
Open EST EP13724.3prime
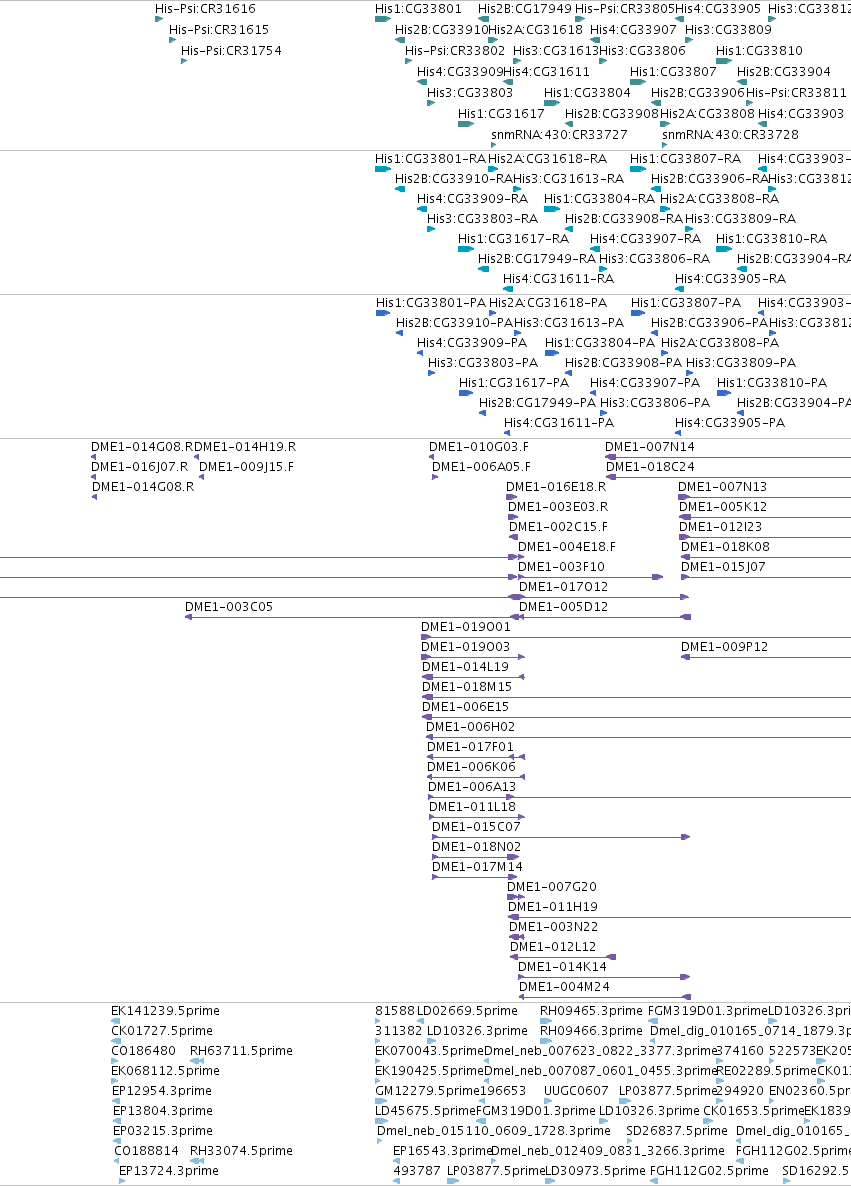169,1172
